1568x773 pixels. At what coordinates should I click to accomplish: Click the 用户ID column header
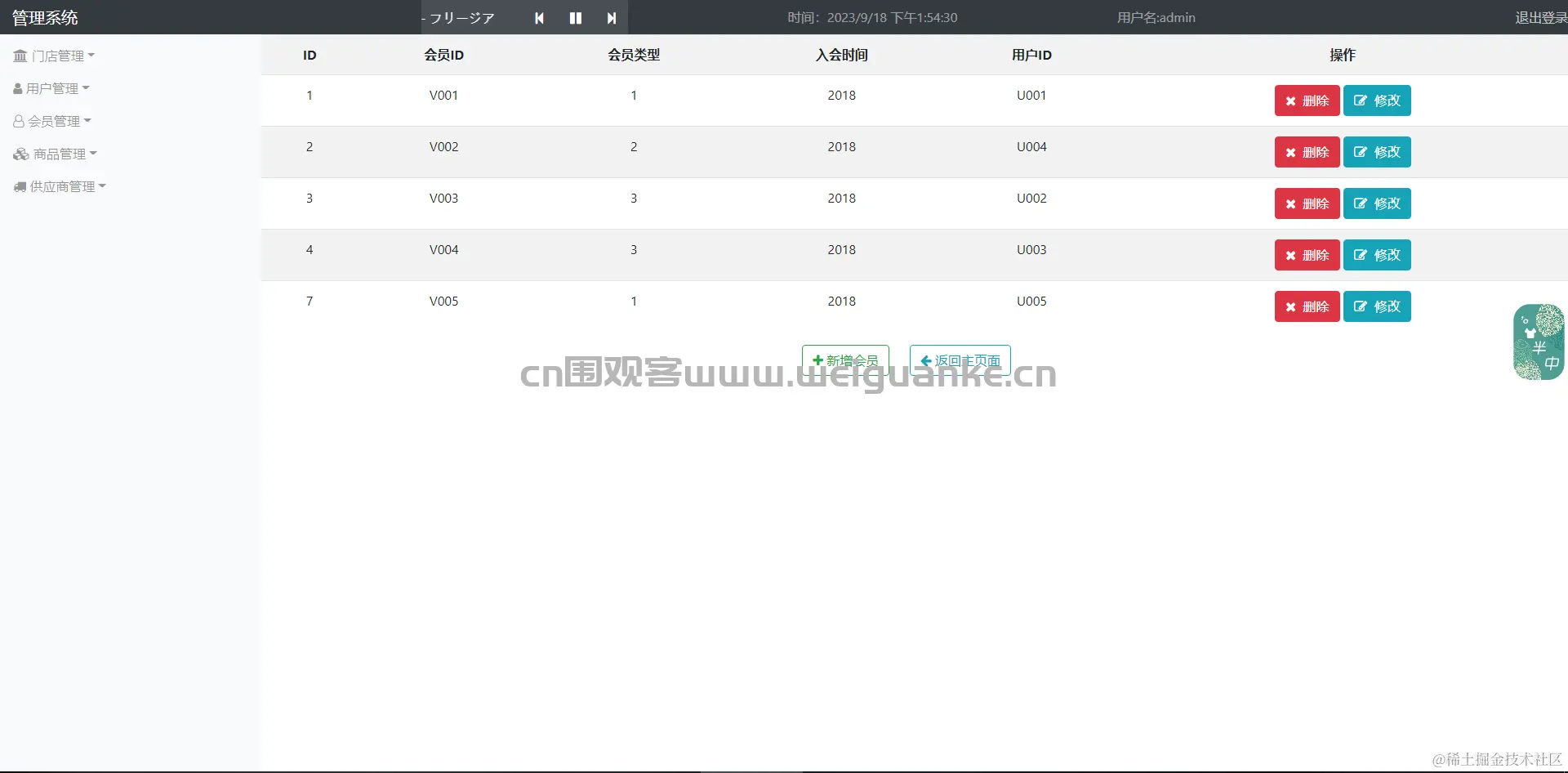tap(1031, 55)
